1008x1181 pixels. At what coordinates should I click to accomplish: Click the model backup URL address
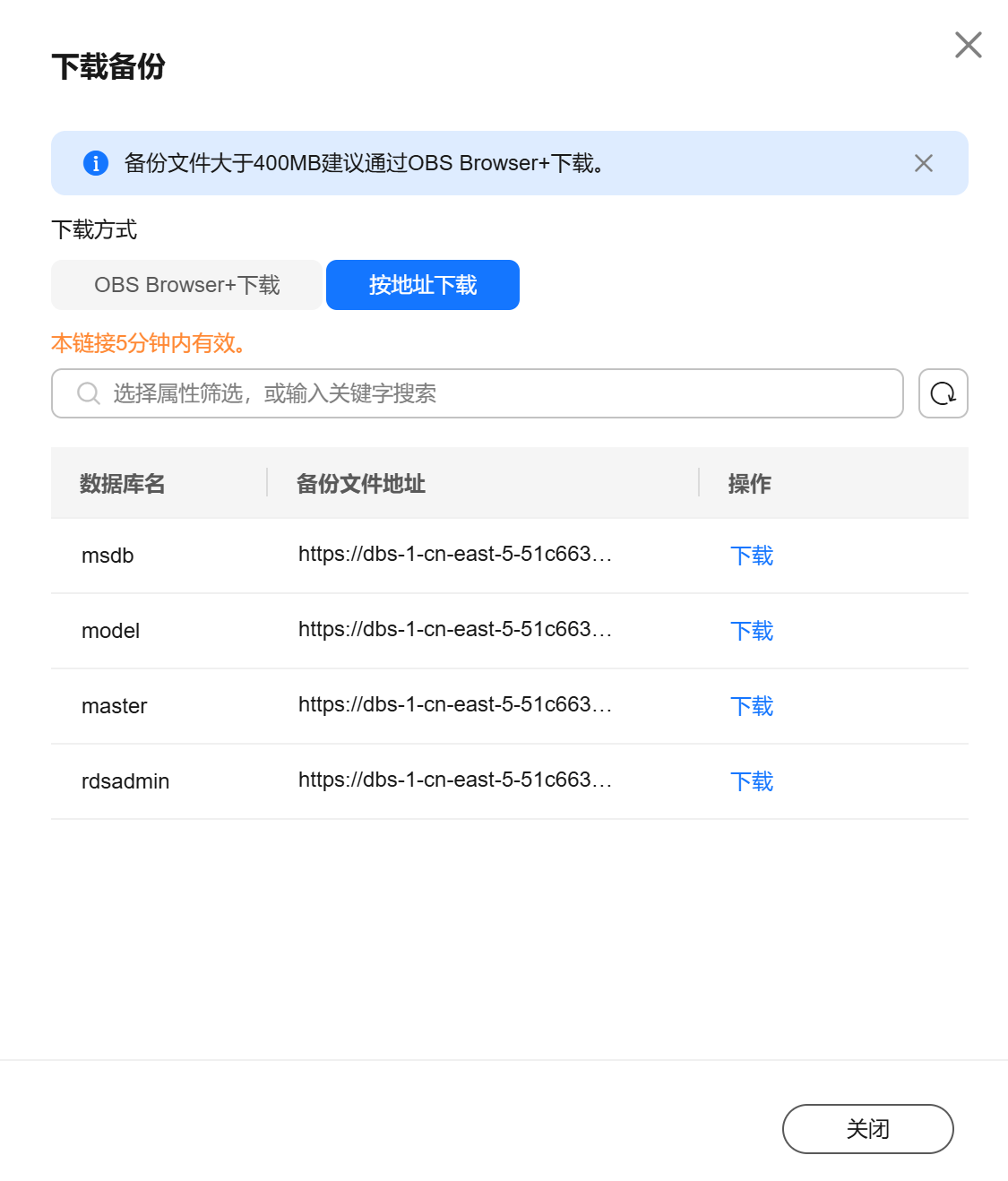click(455, 629)
